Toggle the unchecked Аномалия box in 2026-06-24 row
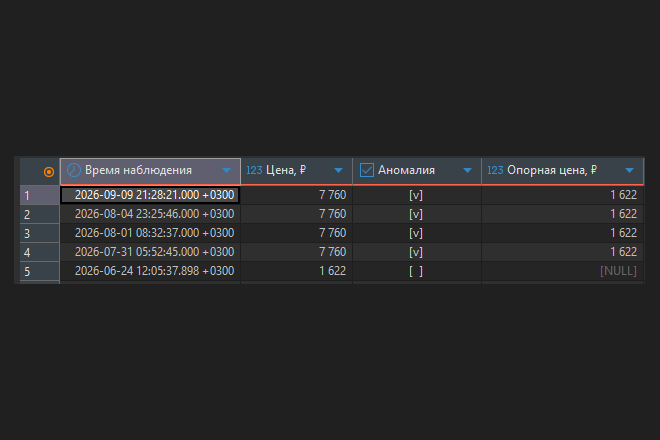Image resolution: width=660 pixels, height=440 pixels. (x=416, y=271)
